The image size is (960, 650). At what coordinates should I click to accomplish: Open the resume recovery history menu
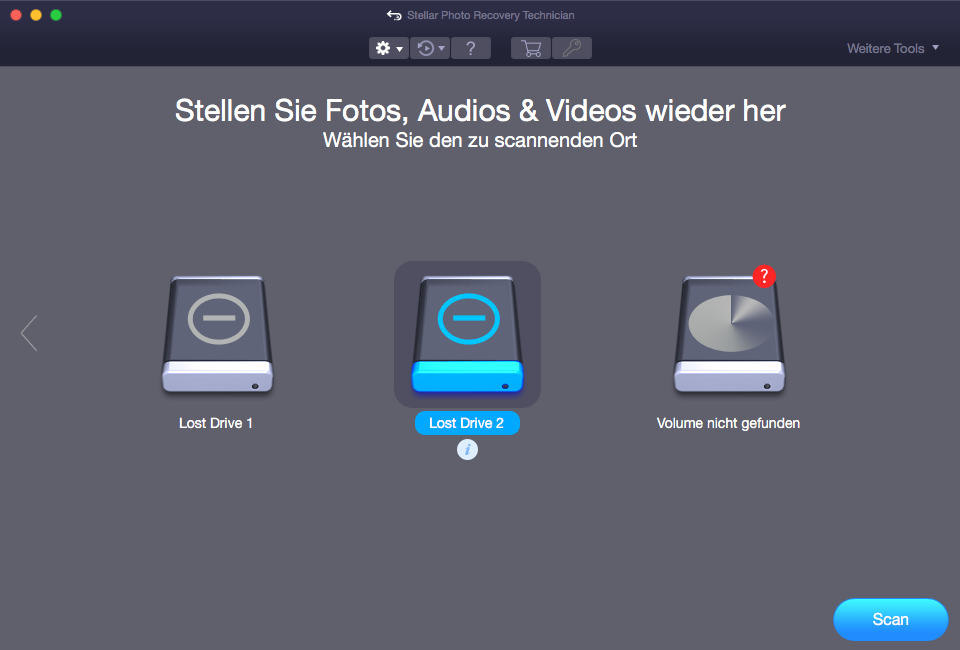430,48
